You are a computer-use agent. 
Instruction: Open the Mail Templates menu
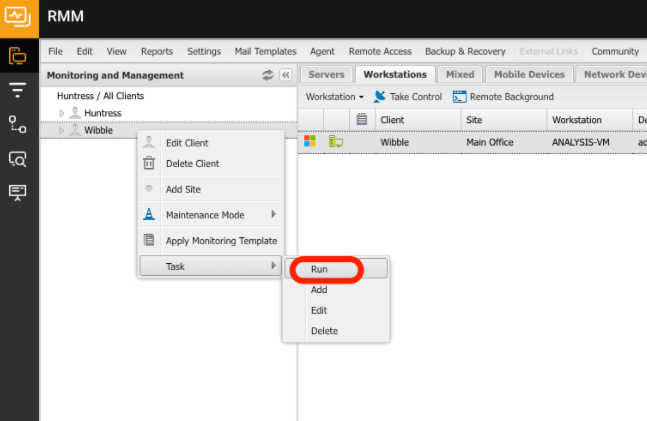coord(265,51)
